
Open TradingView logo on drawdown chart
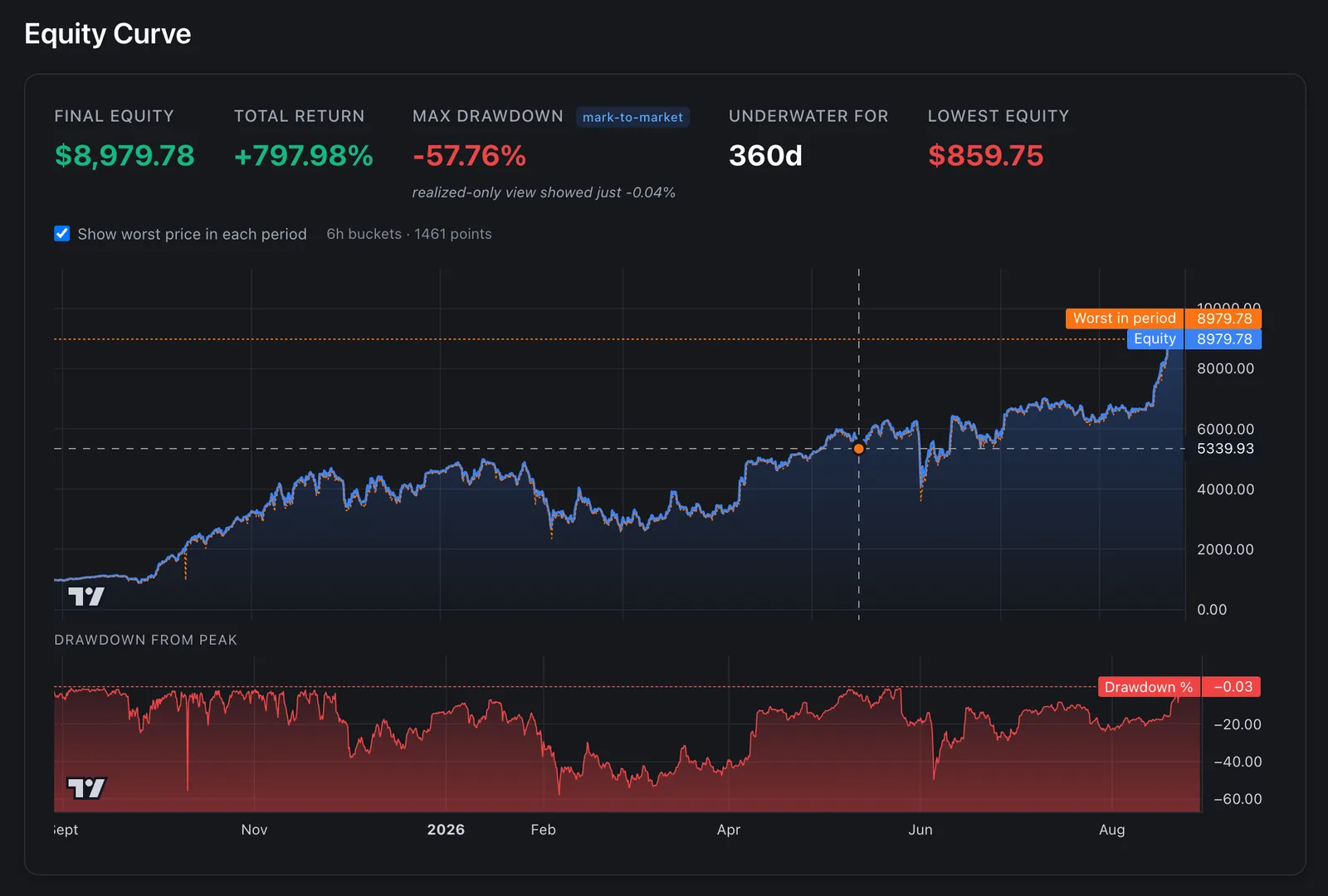[x=86, y=788]
